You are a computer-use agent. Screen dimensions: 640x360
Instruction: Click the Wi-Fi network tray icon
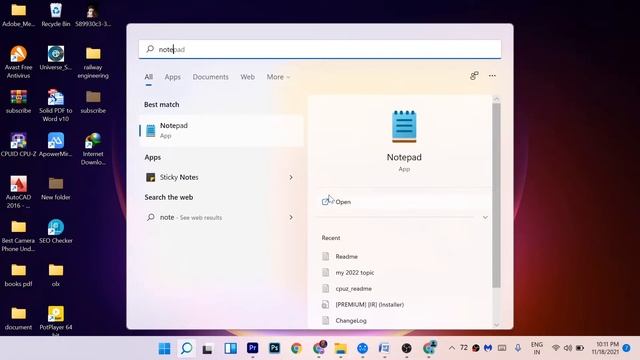tap(556, 348)
